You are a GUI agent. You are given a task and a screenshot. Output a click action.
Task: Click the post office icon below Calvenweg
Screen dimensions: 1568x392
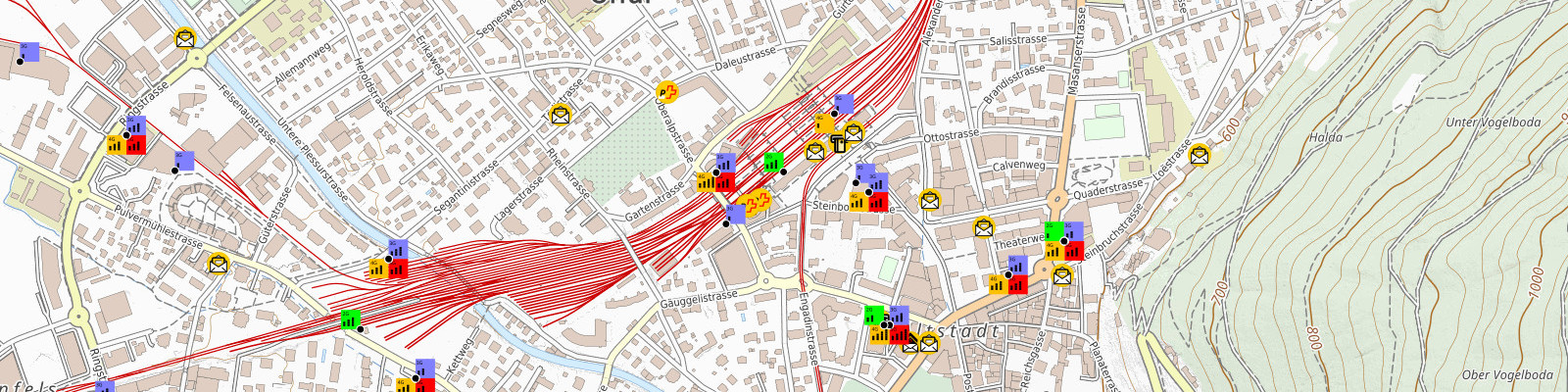(x=930, y=201)
